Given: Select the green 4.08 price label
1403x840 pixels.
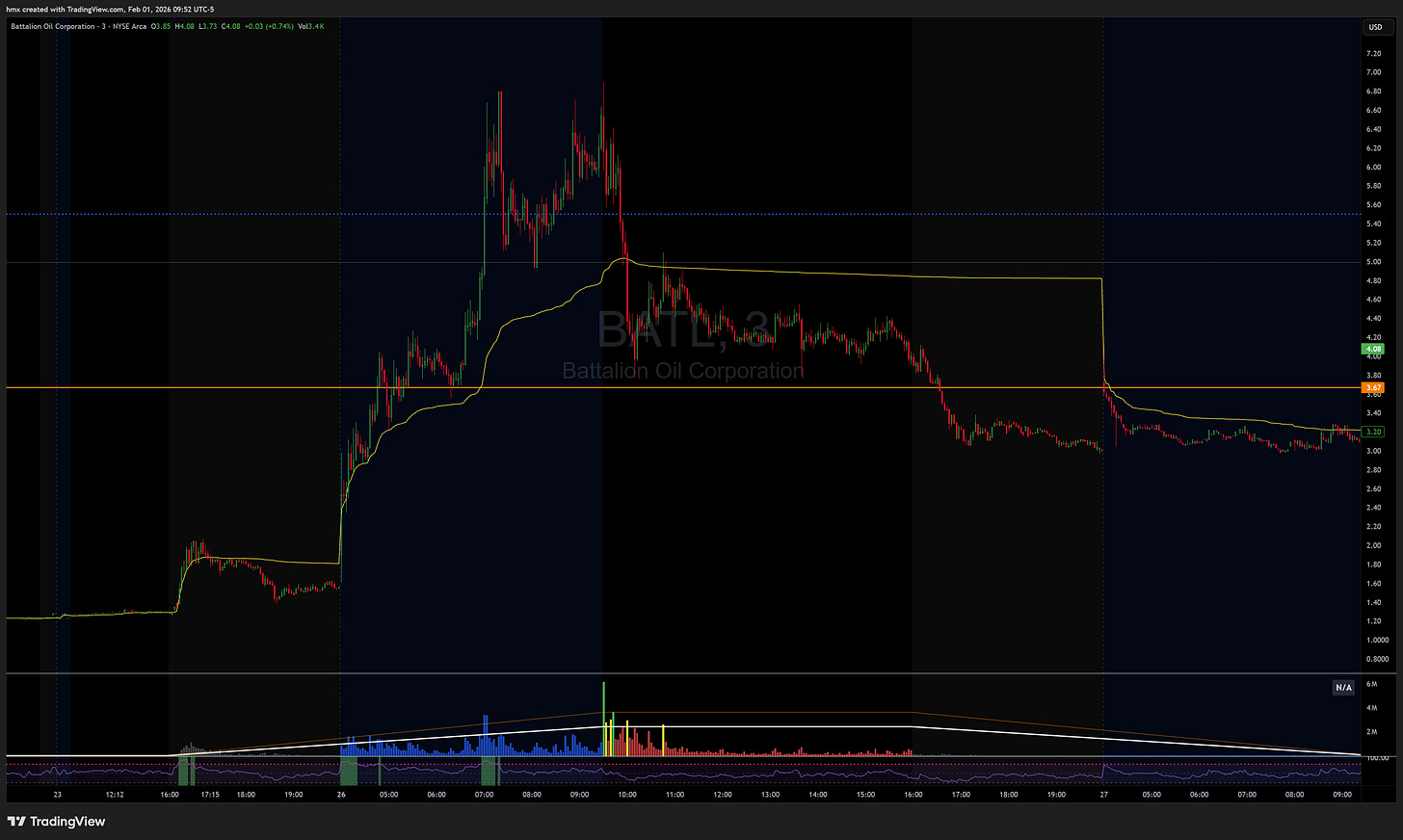Looking at the screenshot, I should pyautogui.click(x=1373, y=349).
